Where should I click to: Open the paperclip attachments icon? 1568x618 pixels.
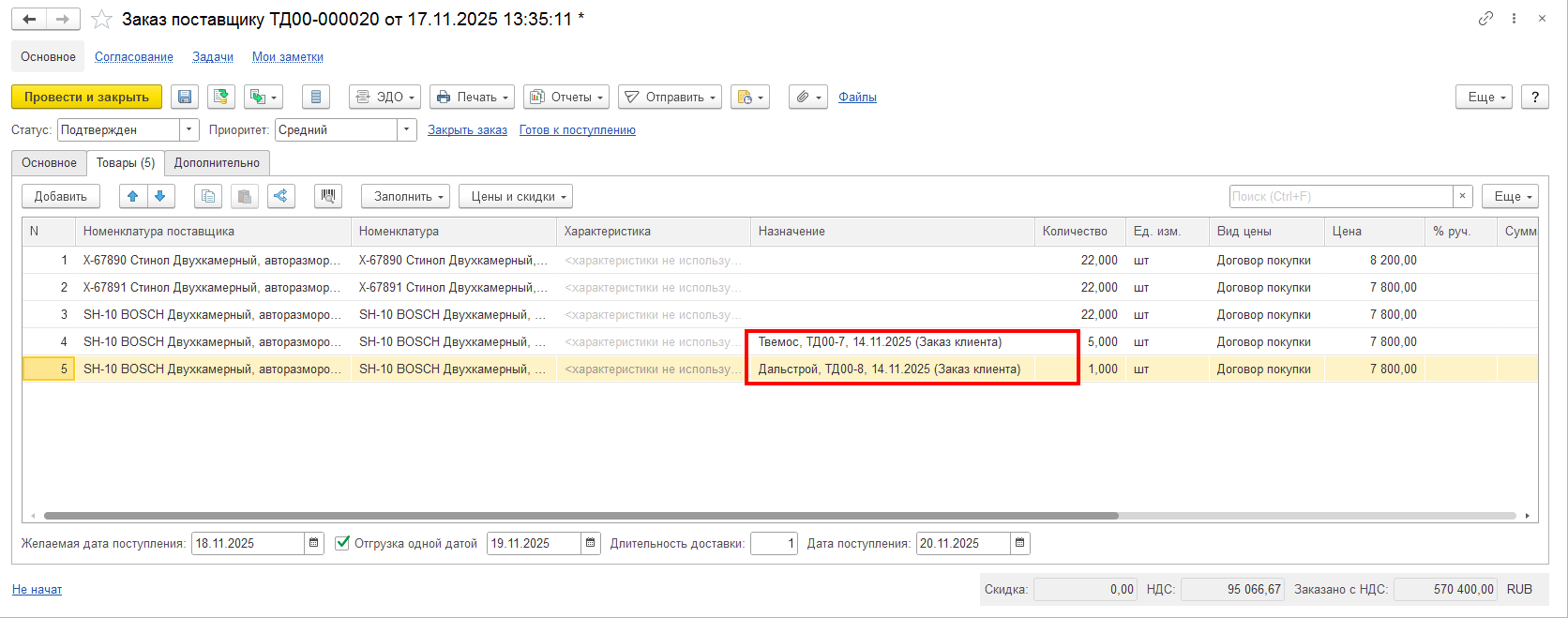(x=807, y=97)
